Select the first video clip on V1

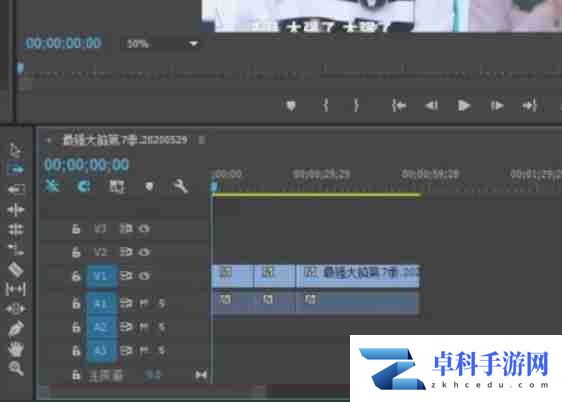tap(233, 276)
